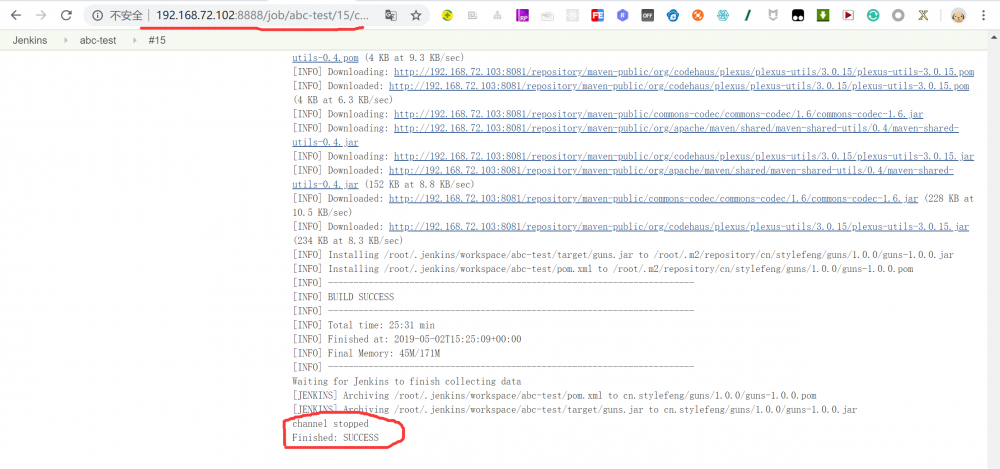Click the Archiving pom.xml log line
The image size is (1000, 469).
[x=554, y=396]
